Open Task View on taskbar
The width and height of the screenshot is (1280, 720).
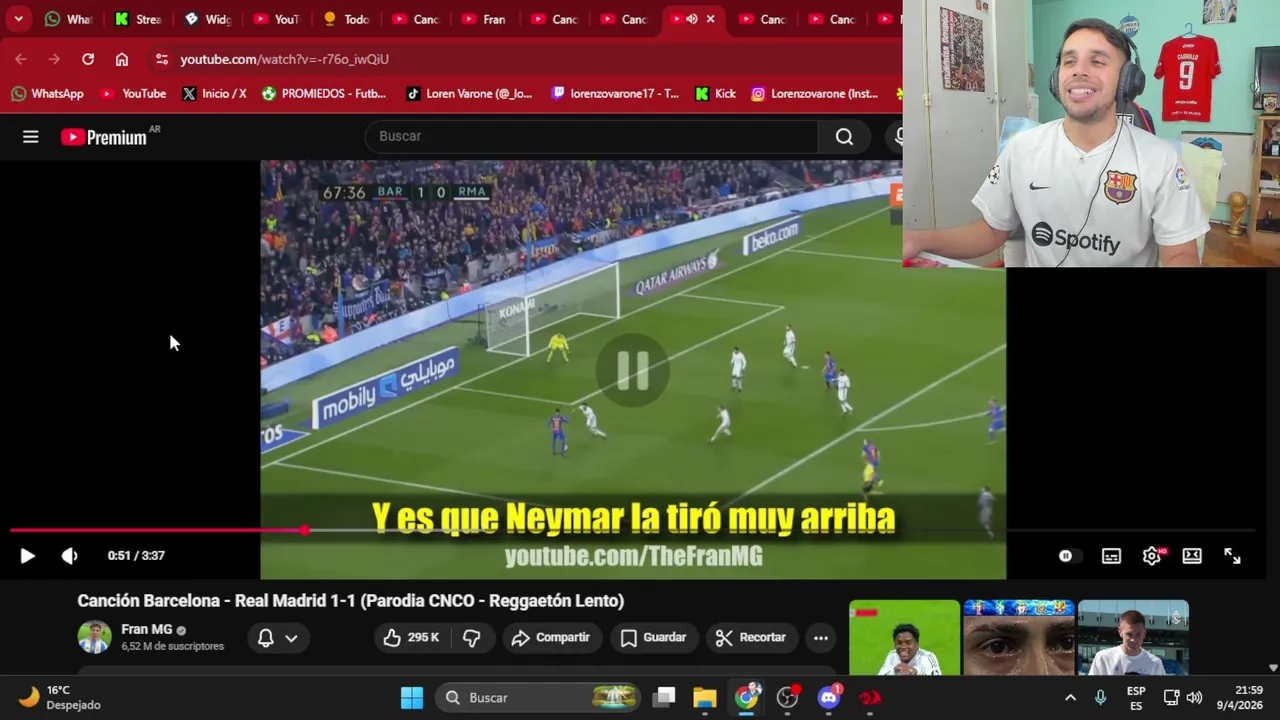[664, 698]
